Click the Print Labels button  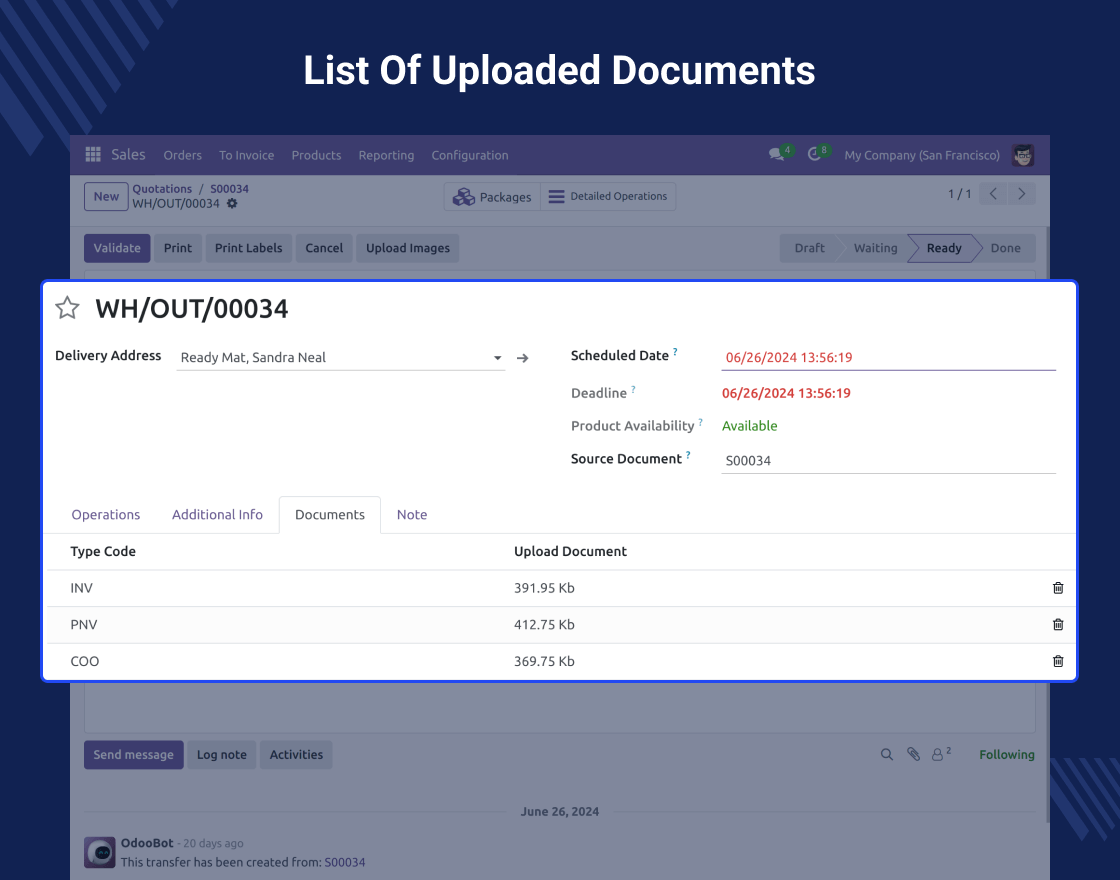click(249, 248)
